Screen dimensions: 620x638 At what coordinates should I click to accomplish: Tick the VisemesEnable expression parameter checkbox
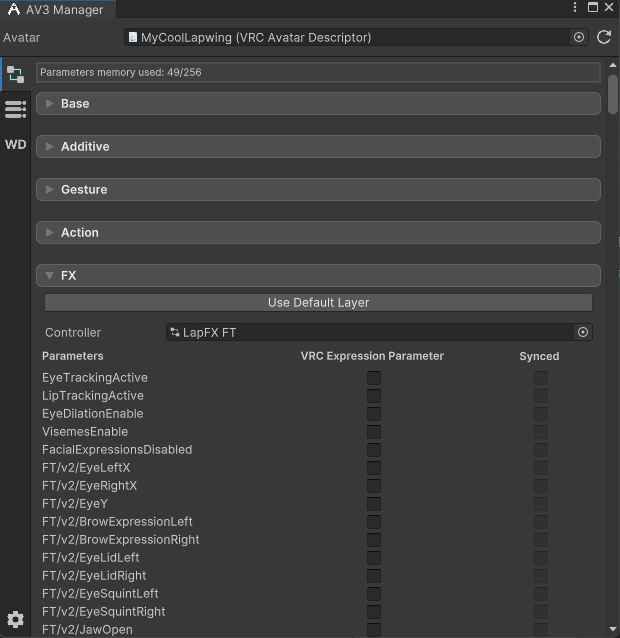[373, 432]
